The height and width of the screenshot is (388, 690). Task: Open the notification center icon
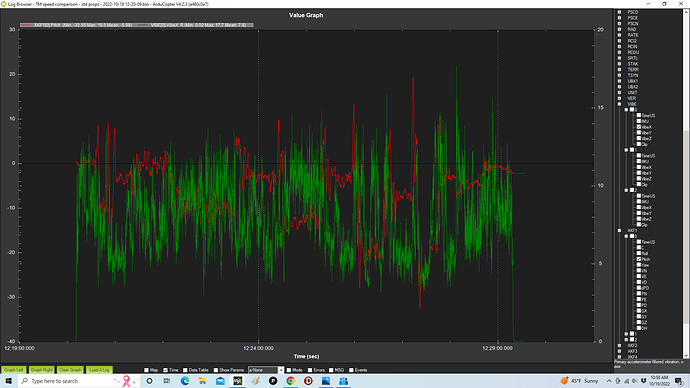click(x=679, y=381)
